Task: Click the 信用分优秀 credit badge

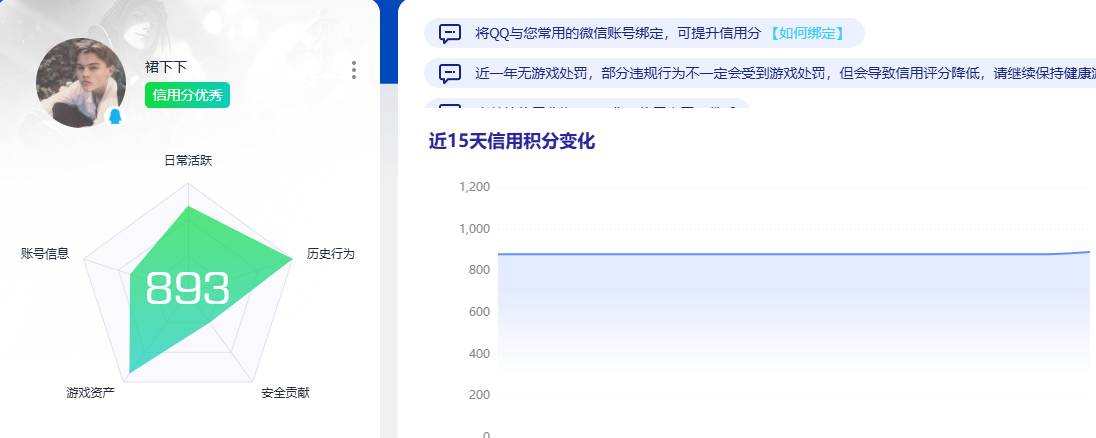Action: (x=187, y=95)
